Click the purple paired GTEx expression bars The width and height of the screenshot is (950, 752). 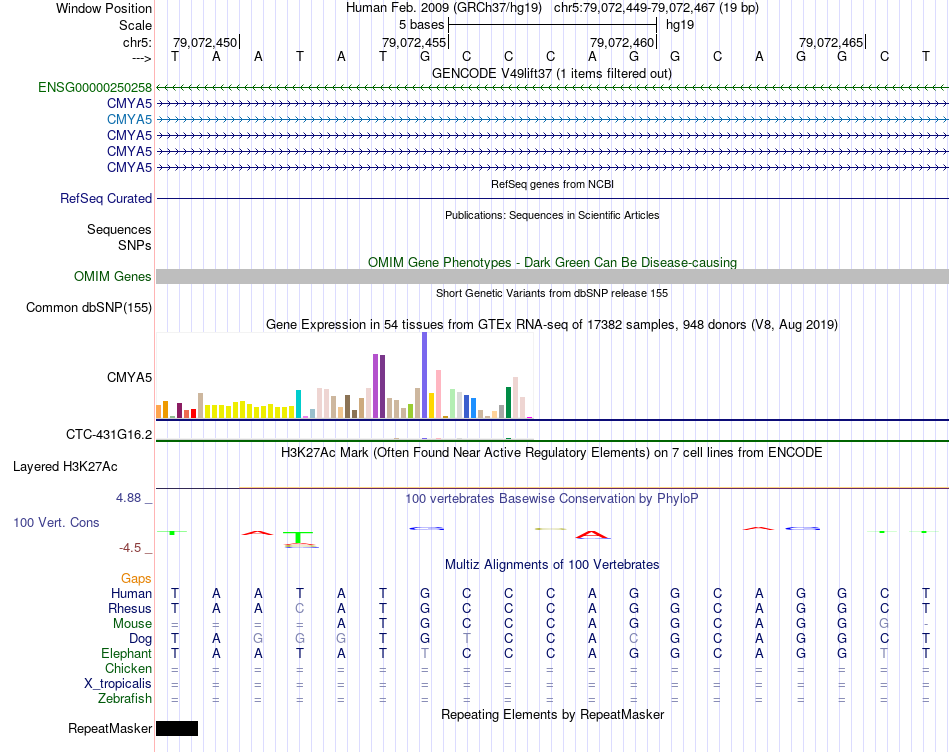pos(379,386)
